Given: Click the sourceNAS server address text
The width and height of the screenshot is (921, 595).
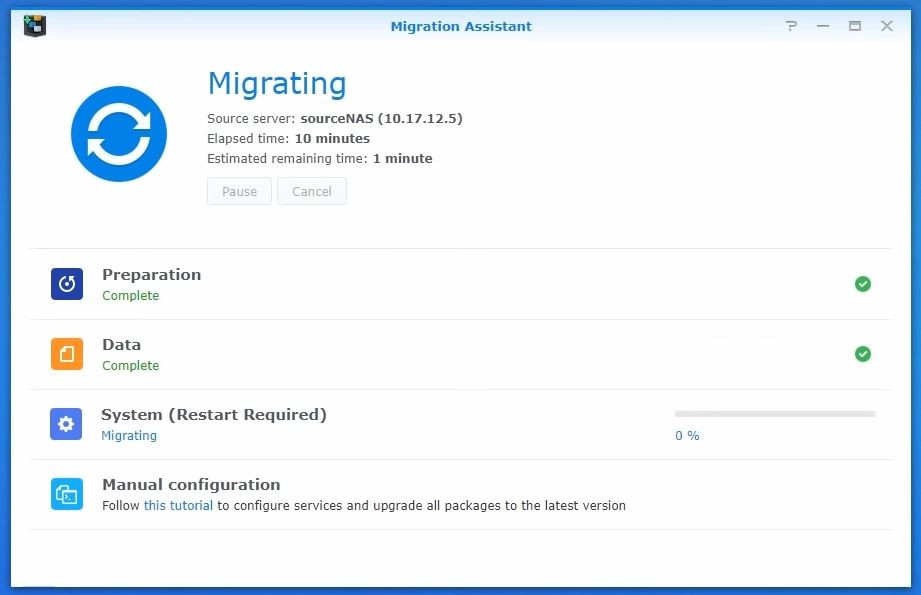Looking at the screenshot, I should point(382,118).
